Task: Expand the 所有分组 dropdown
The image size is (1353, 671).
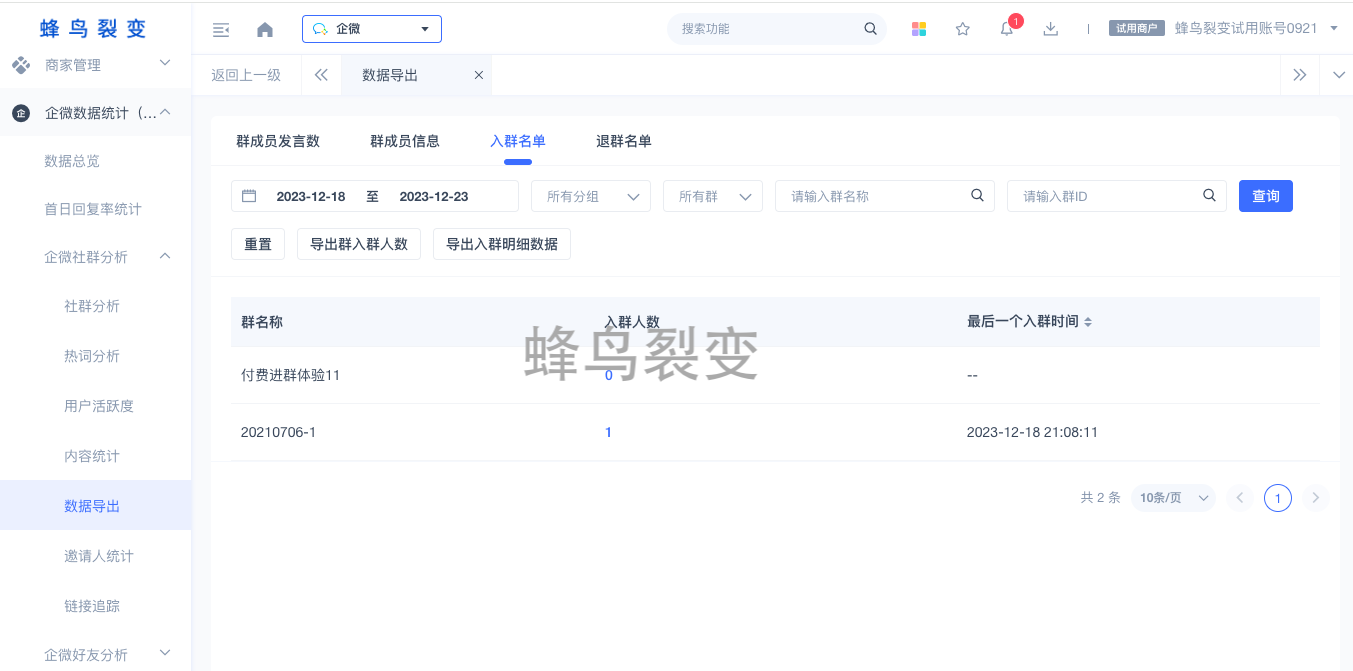Action: (591, 196)
